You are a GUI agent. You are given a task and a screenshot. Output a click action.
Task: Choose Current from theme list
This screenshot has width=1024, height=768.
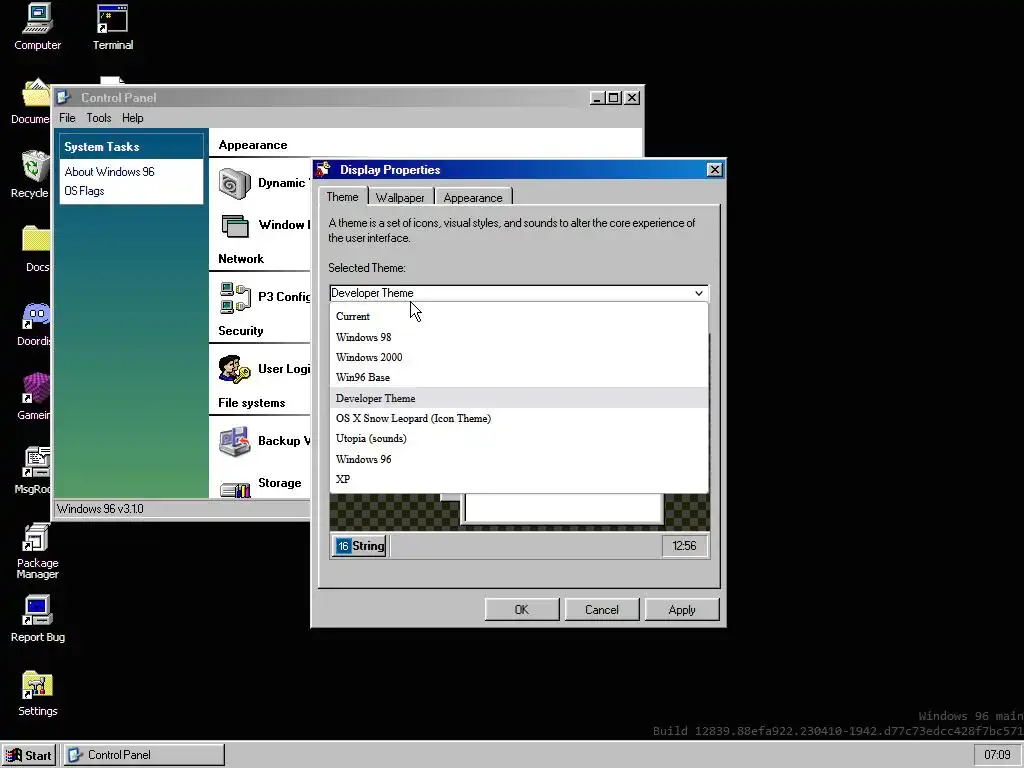519,316
